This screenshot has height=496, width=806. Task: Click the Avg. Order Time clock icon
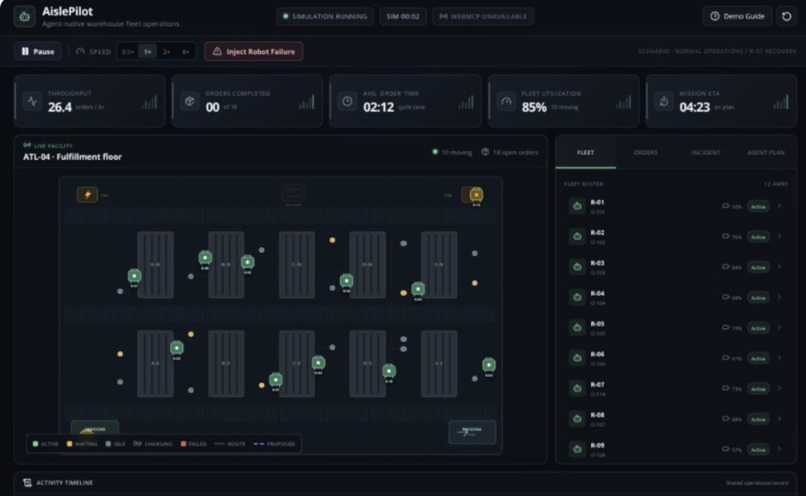(347, 101)
